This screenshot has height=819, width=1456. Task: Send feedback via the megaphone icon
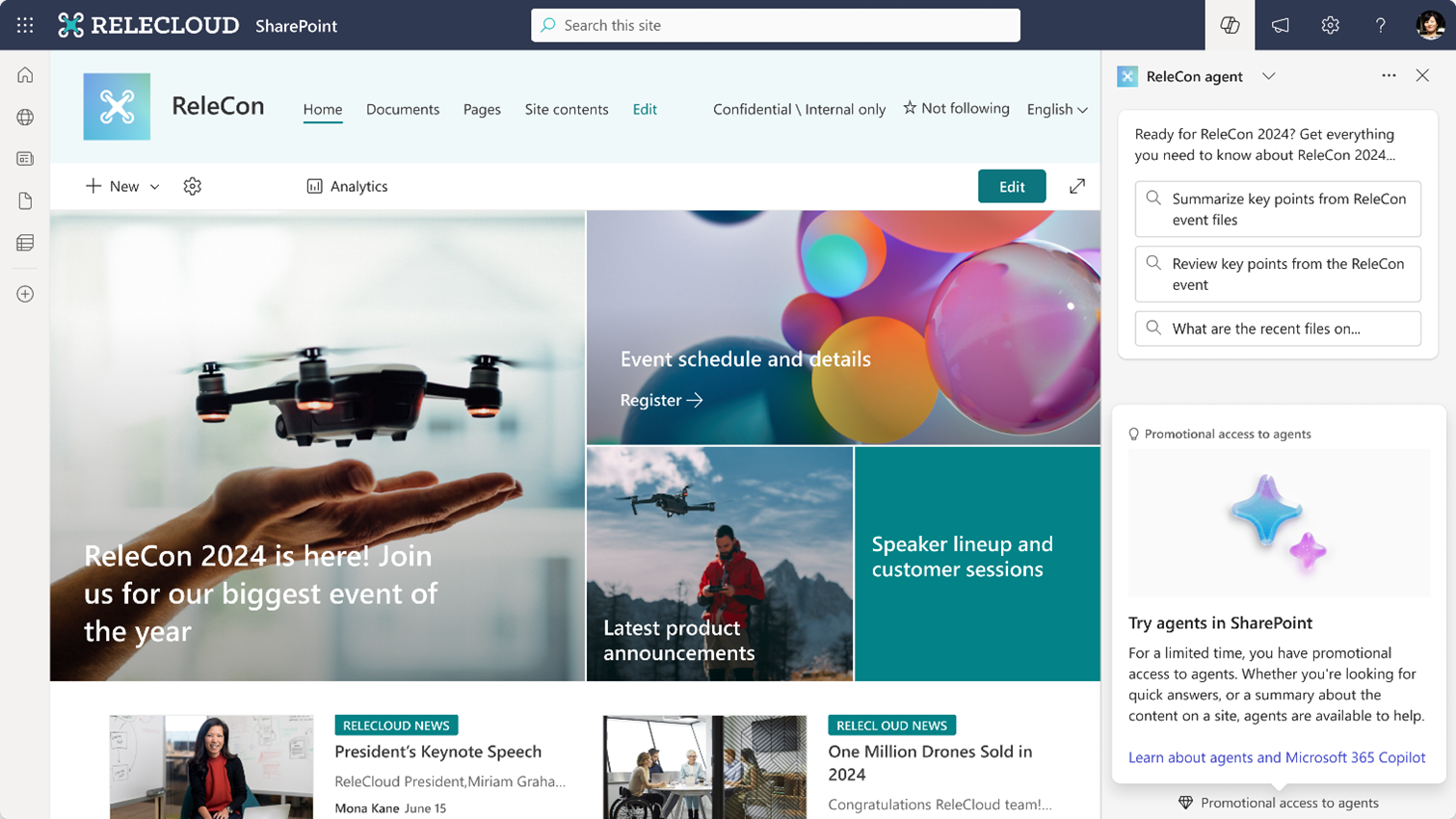(x=1280, y=25)
